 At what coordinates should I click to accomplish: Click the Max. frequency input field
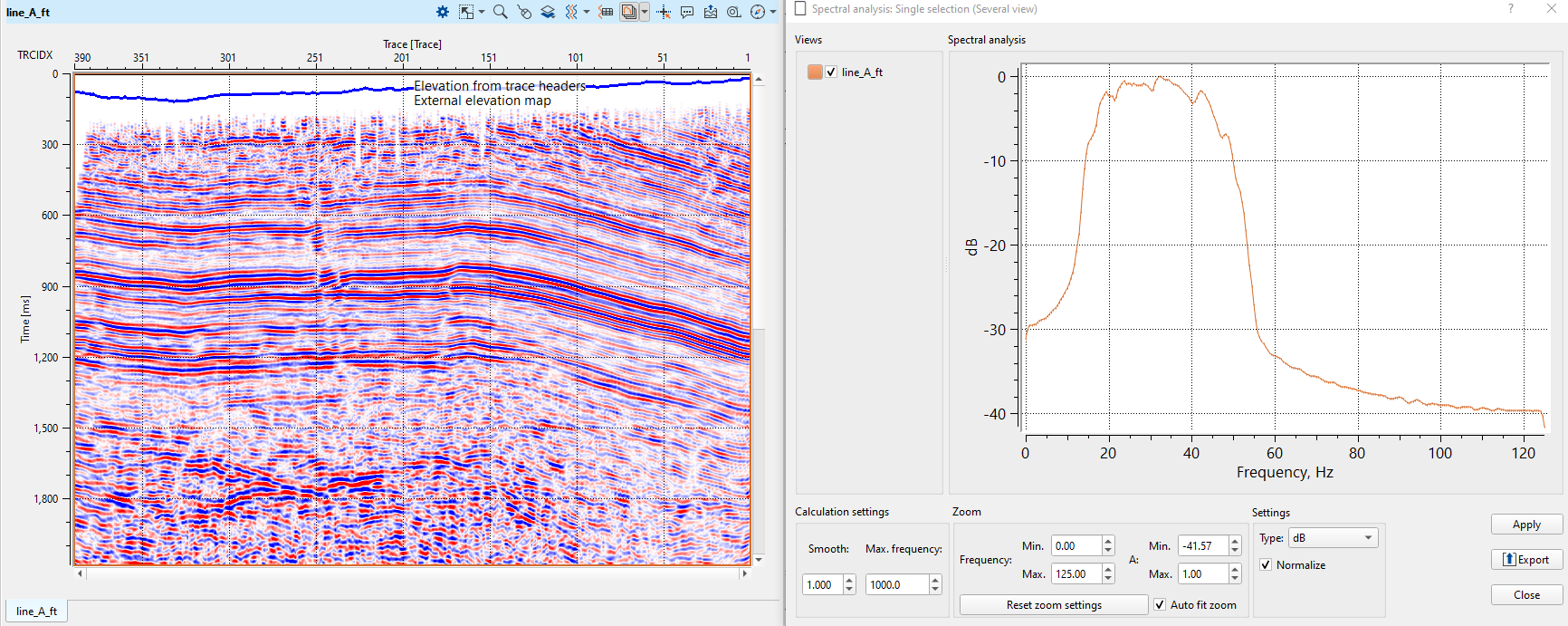point(895,585)
